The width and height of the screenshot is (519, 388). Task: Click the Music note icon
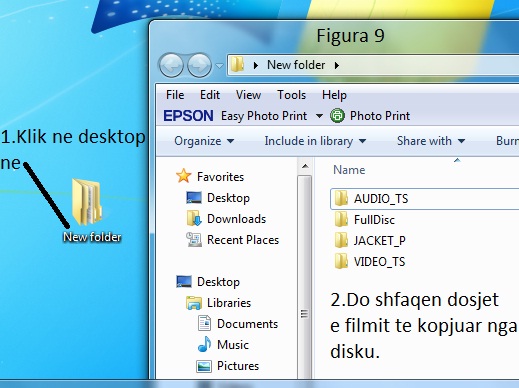point(204,344)
